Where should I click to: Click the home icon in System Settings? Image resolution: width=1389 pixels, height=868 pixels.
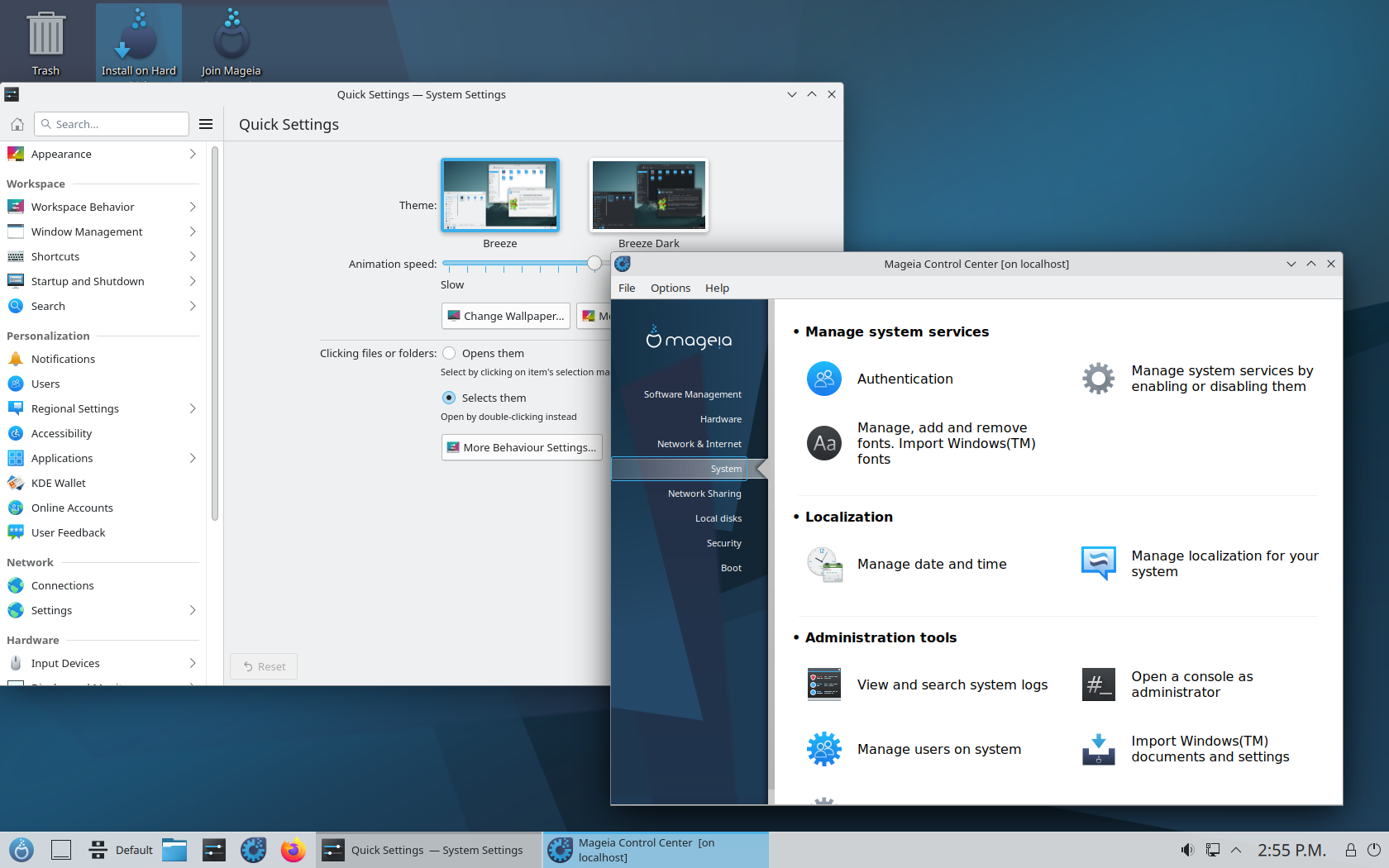[17, 124]
